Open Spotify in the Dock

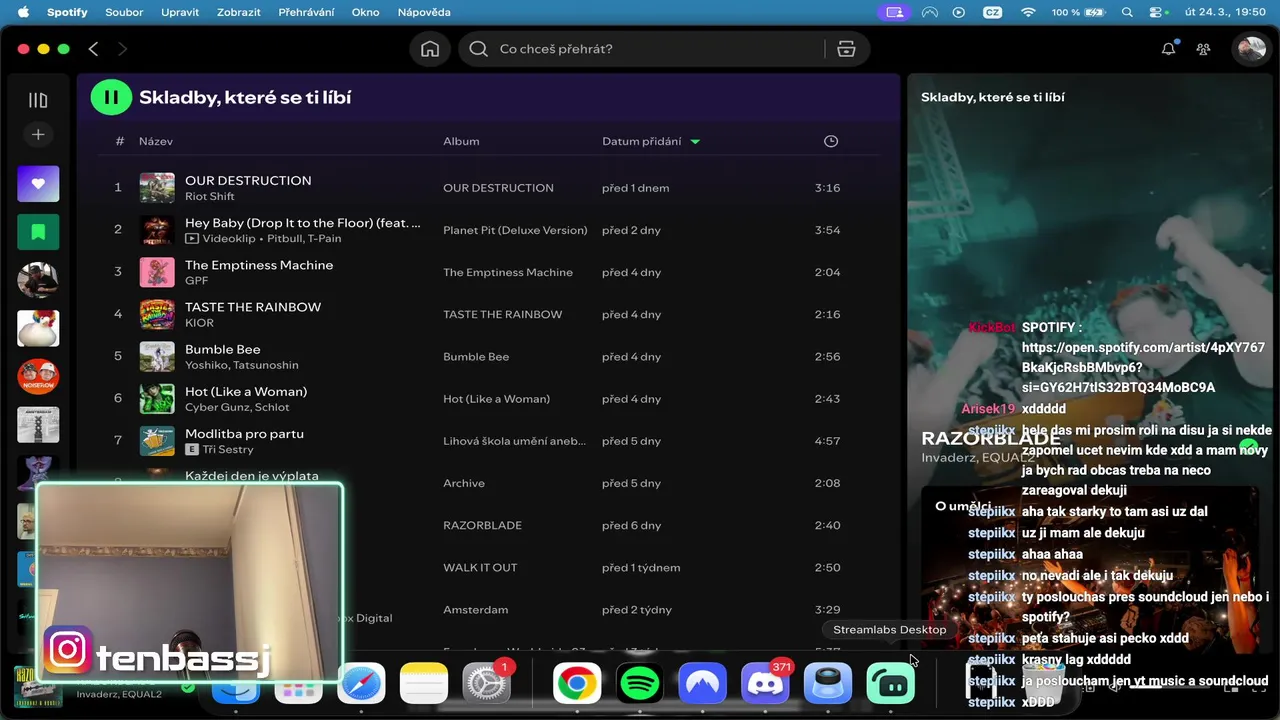[x=640, y=684]
